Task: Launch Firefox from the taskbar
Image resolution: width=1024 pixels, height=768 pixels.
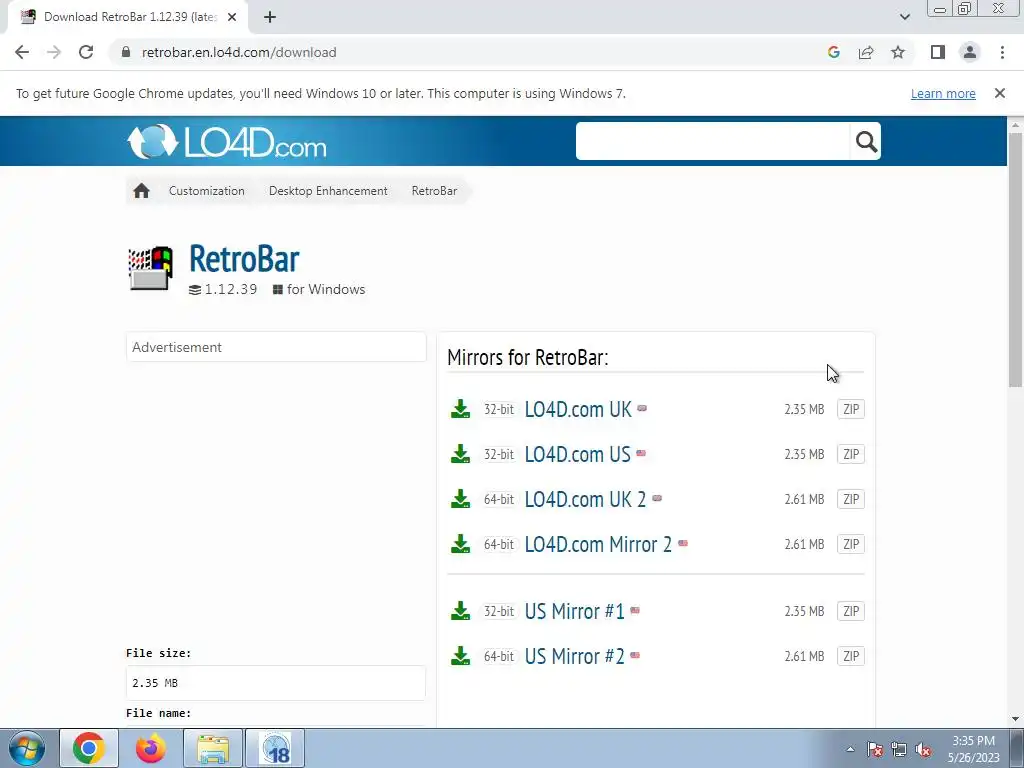Action: click(x=151, y=748)
